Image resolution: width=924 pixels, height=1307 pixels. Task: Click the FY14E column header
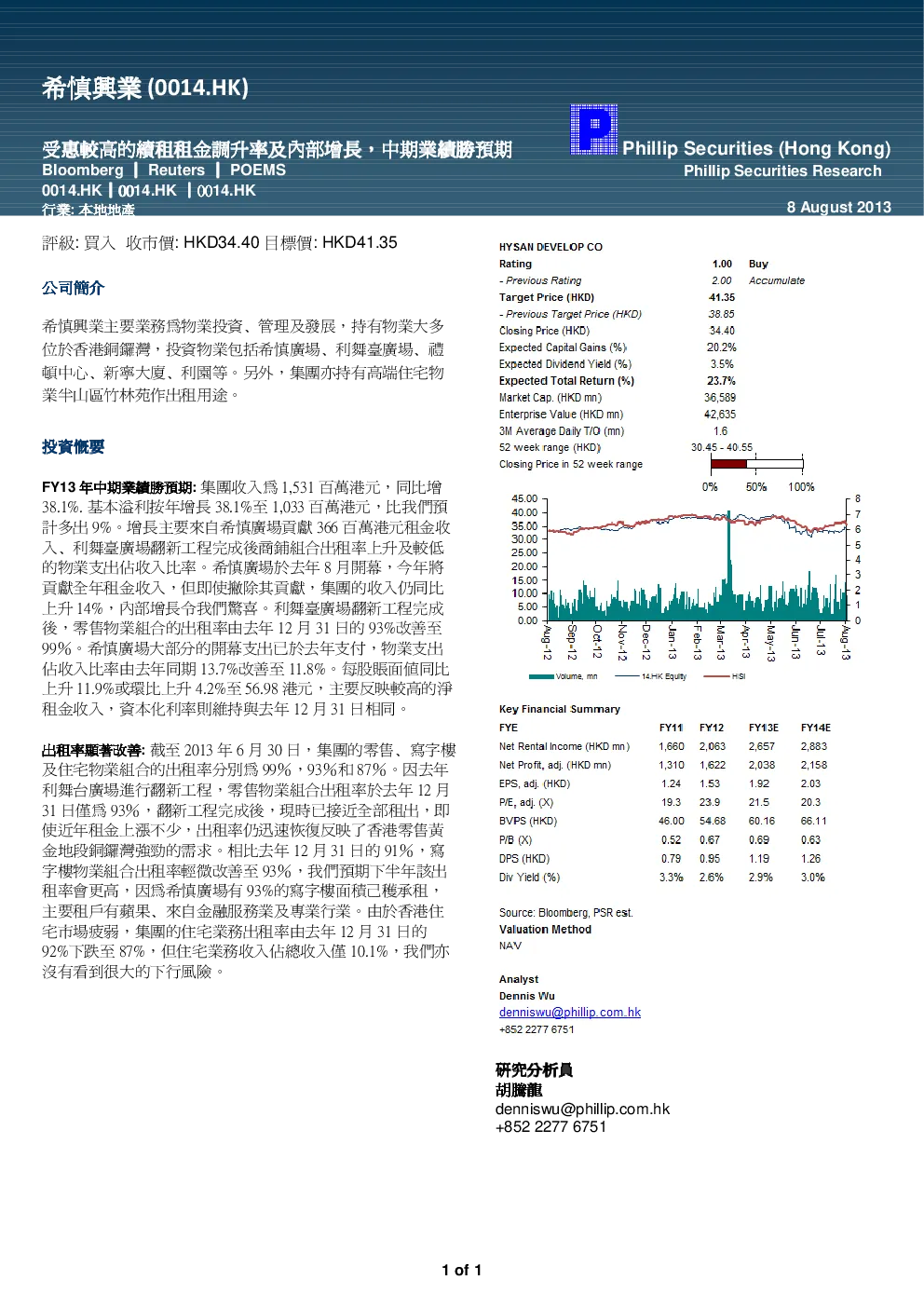[x=816, y=728]
